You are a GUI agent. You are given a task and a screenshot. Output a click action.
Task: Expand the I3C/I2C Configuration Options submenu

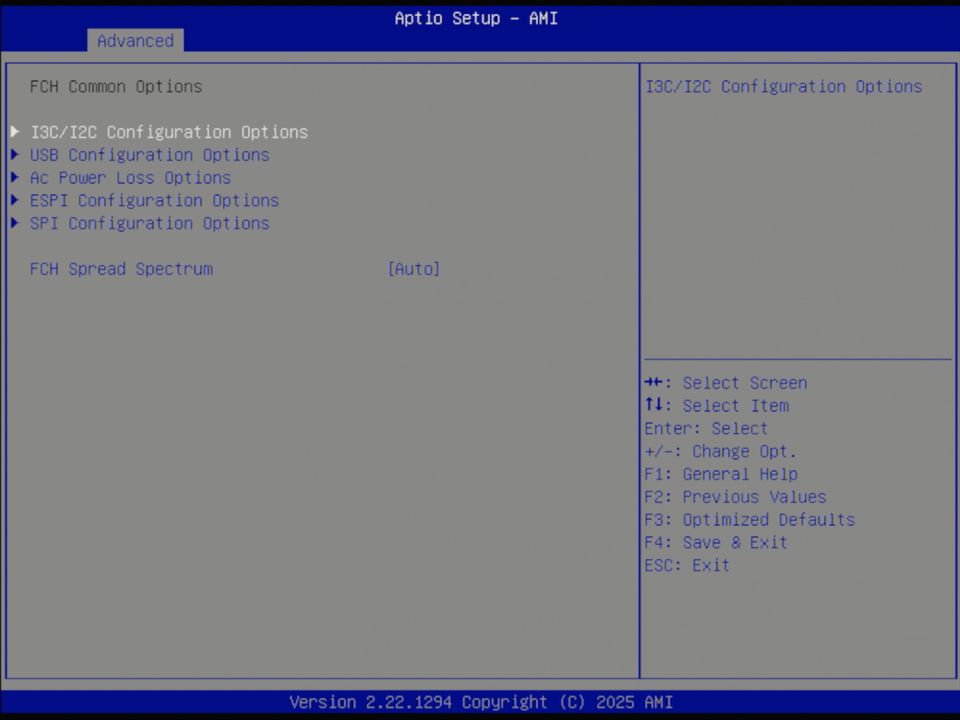coord(169,131)
